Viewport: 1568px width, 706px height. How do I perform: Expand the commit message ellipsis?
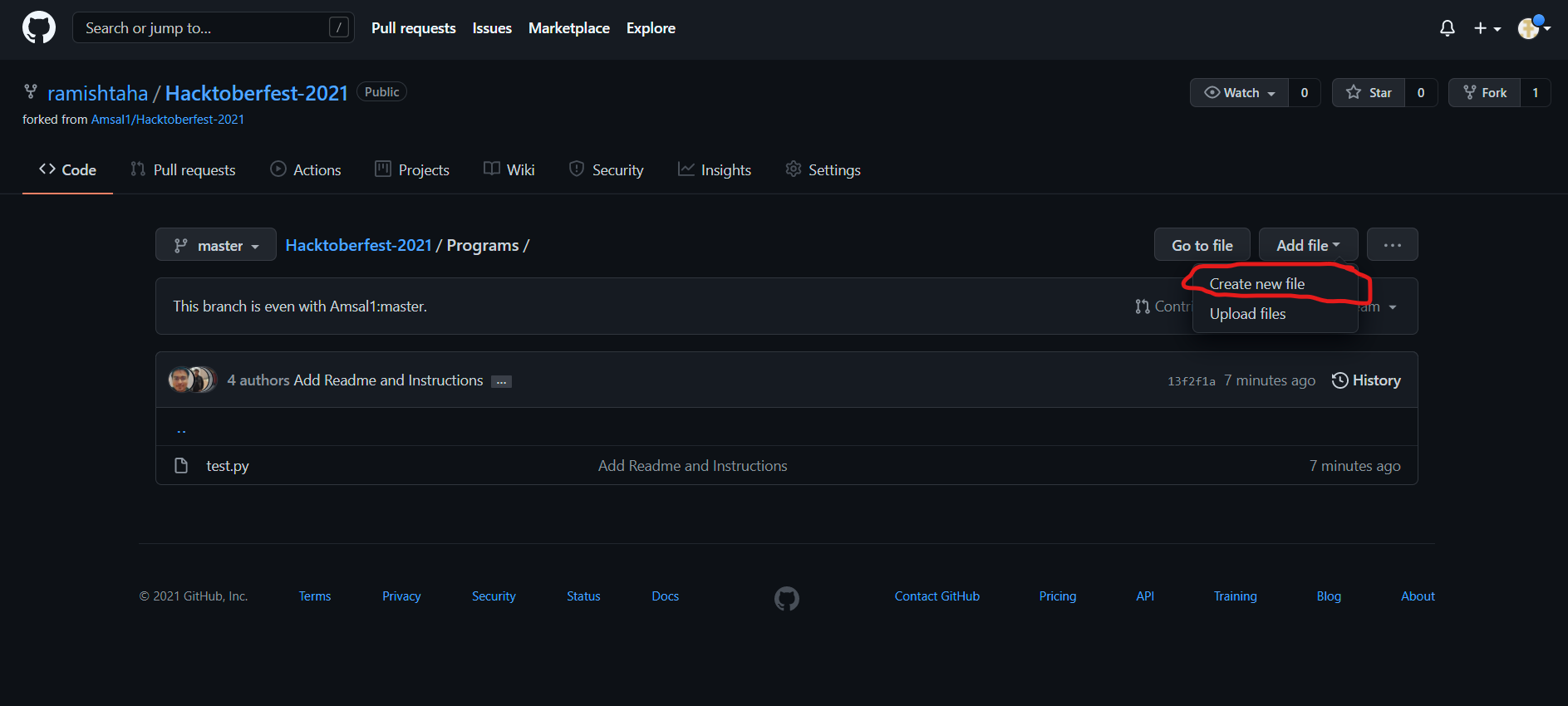501,381
